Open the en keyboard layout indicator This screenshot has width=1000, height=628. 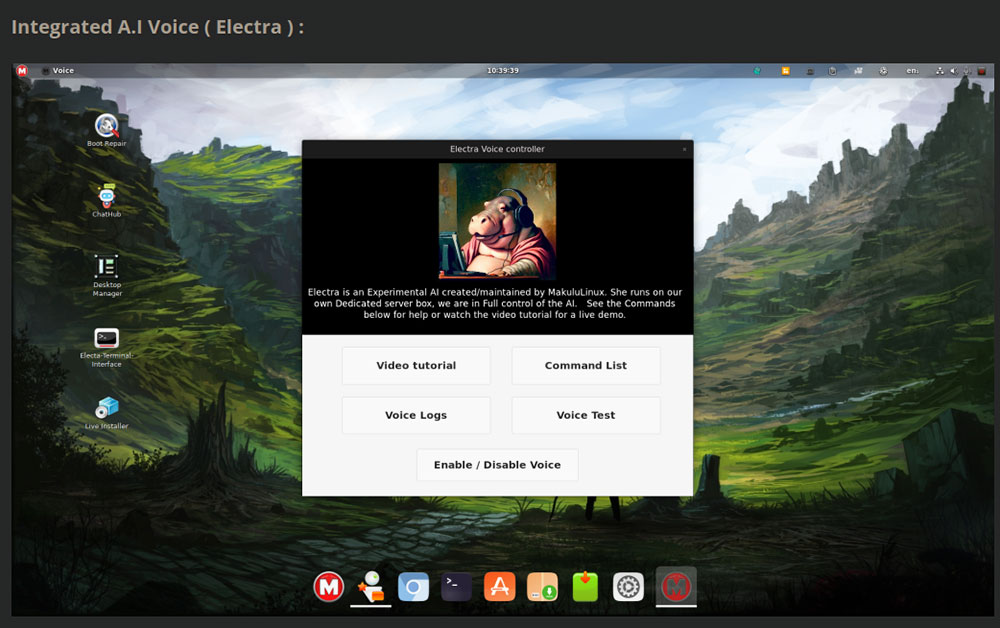coord(912,71)
